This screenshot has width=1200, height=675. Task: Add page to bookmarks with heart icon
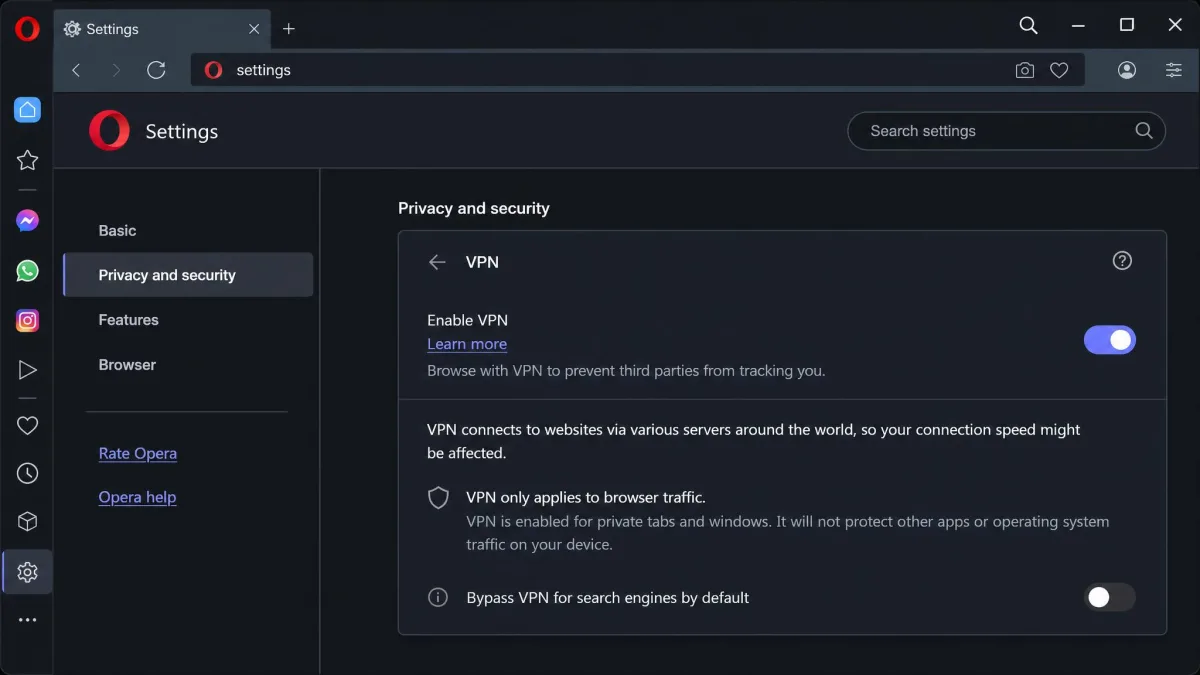pyautogui.click(x=1059, y=70)
